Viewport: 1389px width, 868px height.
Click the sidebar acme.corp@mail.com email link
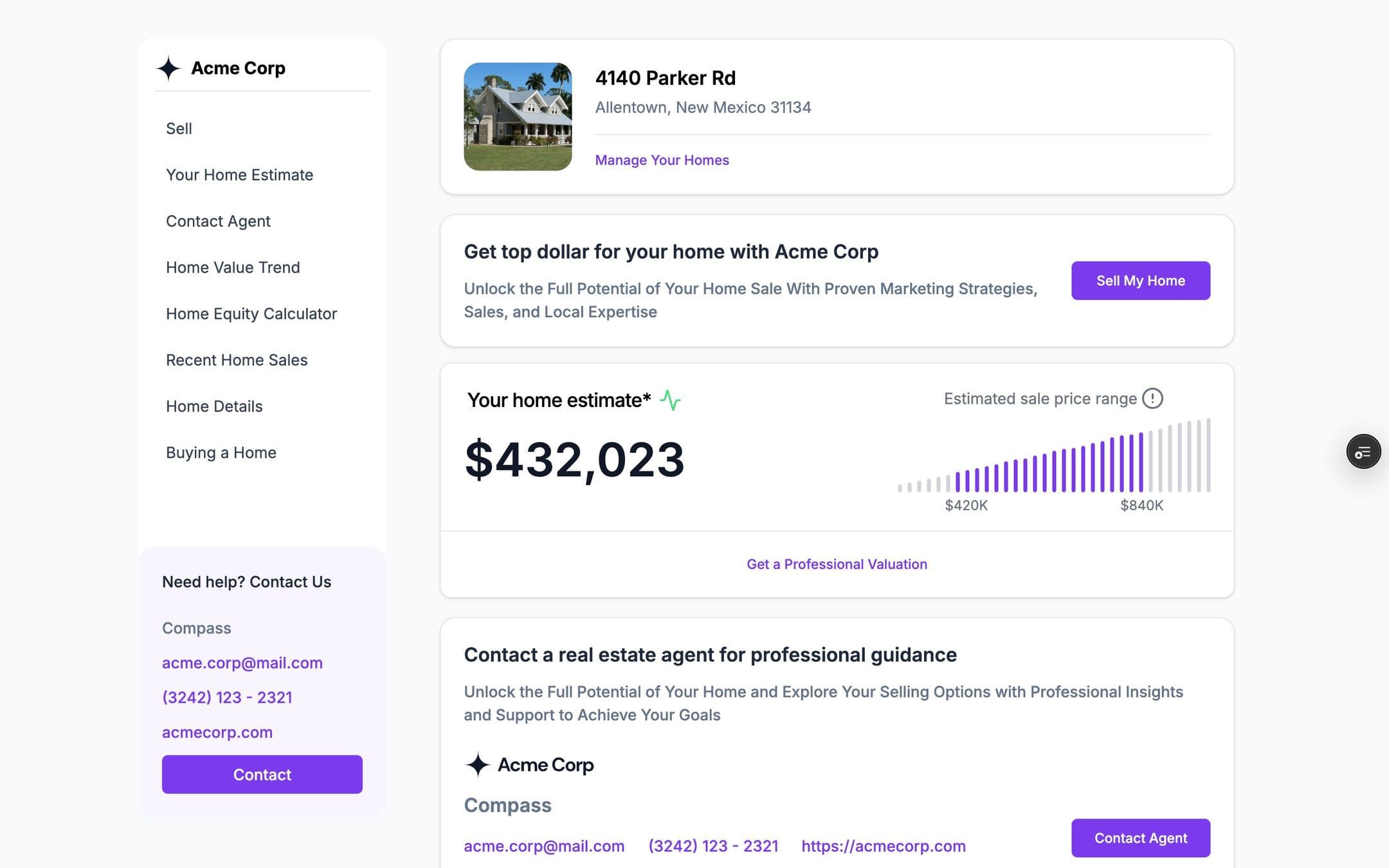tap(242, 663)
